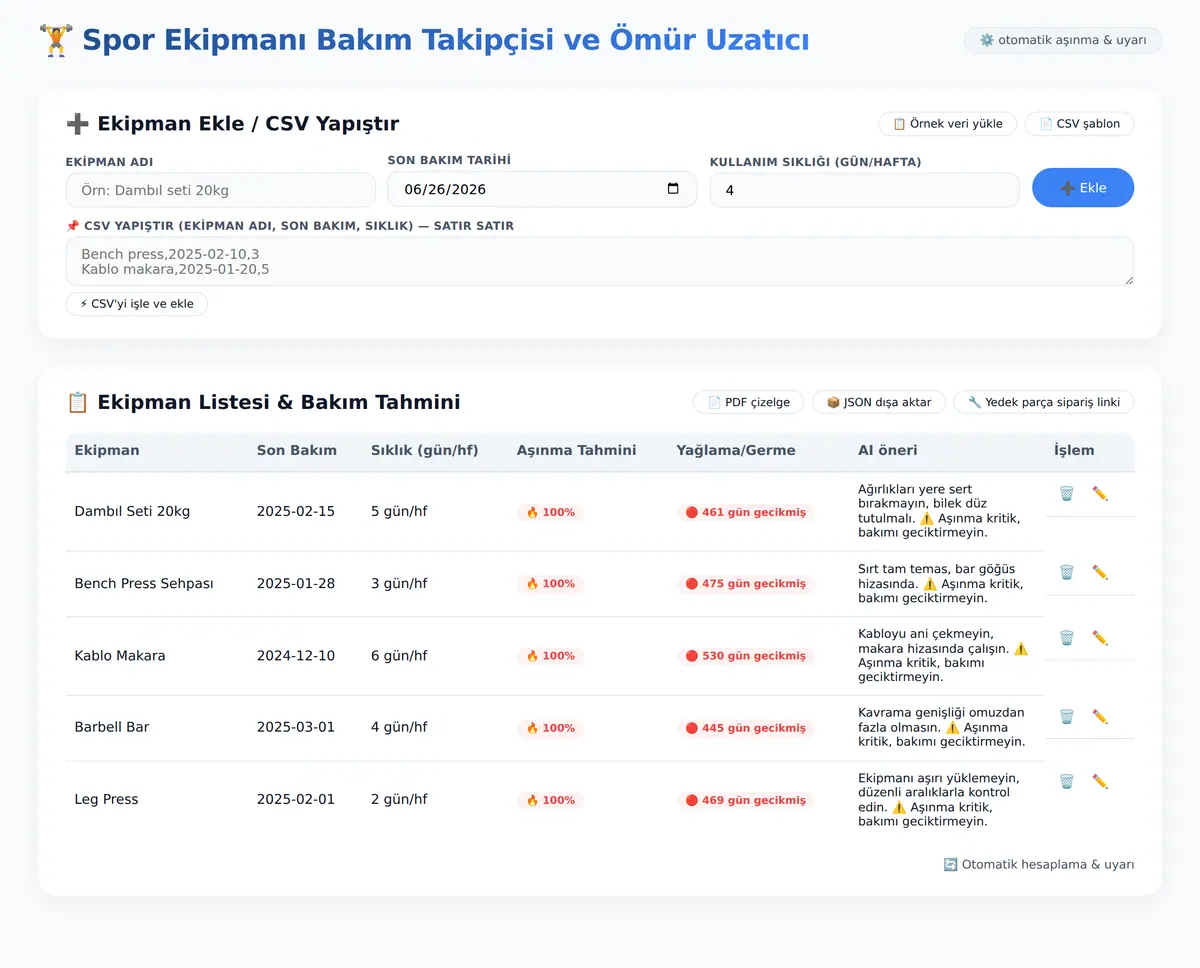
Task: Click the Son Bakım Tarihi date field
Action: pos(542,189)
